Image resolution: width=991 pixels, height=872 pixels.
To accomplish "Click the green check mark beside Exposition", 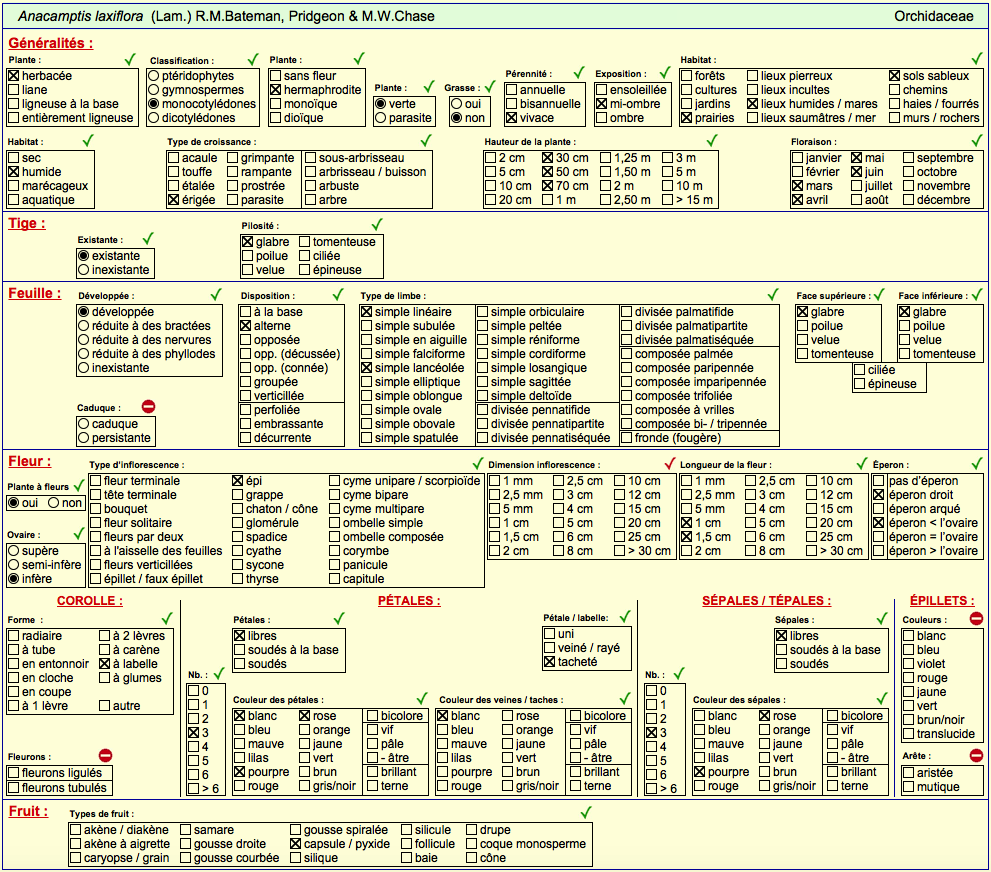I will click(x=664, y=73).
